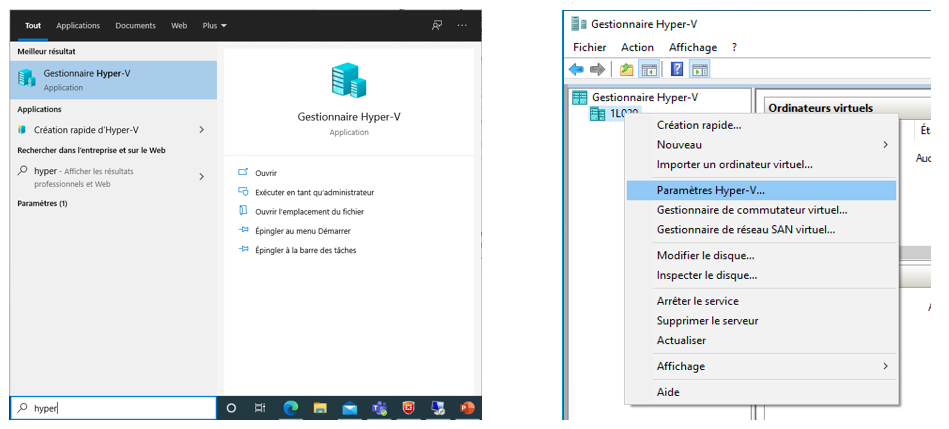Click Aide in context menu

point(761,392)
